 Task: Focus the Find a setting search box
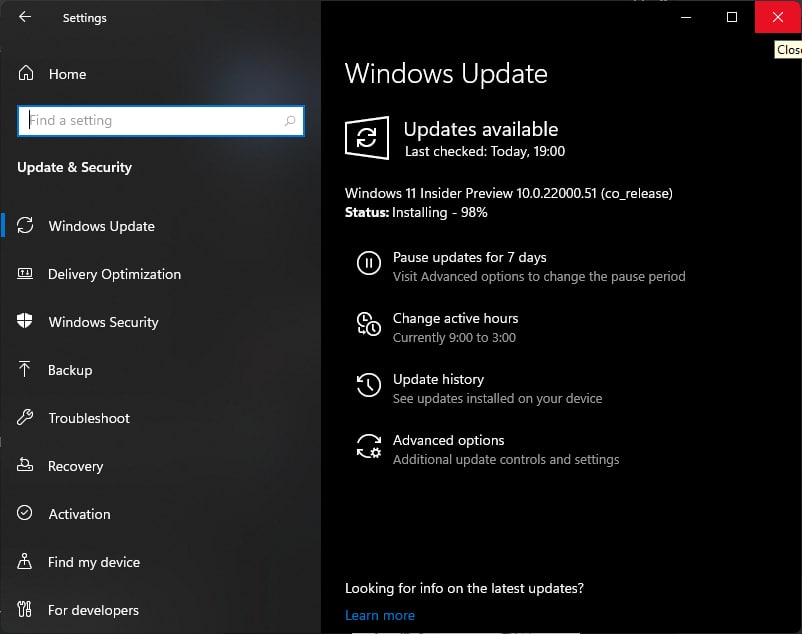pyautogui.click(x=161, y=121)
